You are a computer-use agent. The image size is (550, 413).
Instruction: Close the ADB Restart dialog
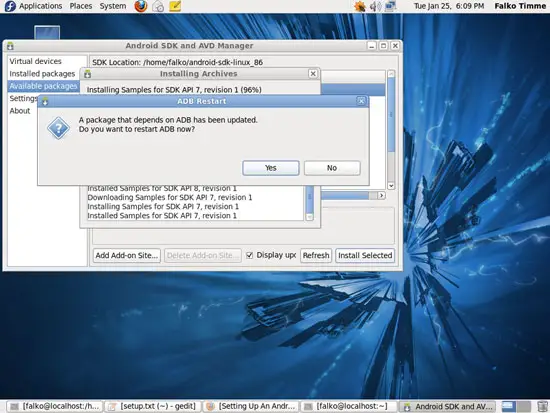(361, 101)
